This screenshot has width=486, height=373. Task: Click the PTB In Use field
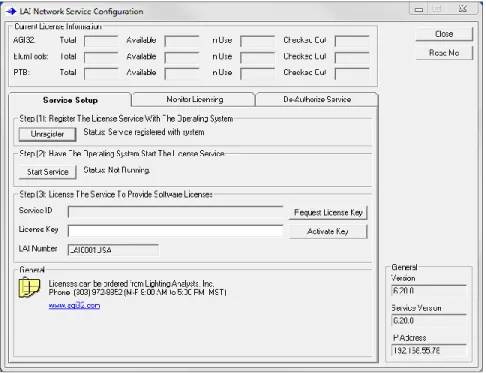click(x=258, y=74)
